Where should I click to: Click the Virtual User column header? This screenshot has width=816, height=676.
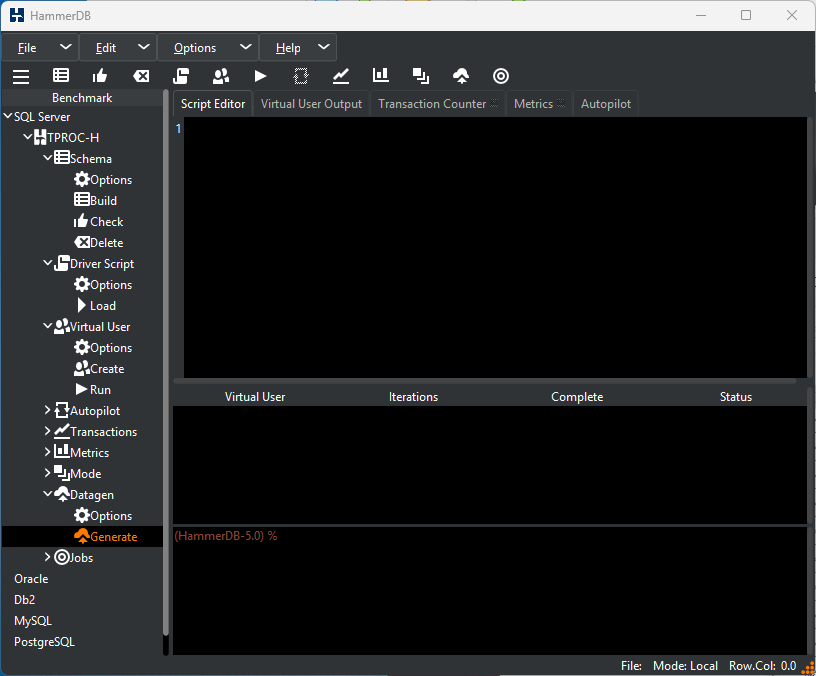pos(255,397)
